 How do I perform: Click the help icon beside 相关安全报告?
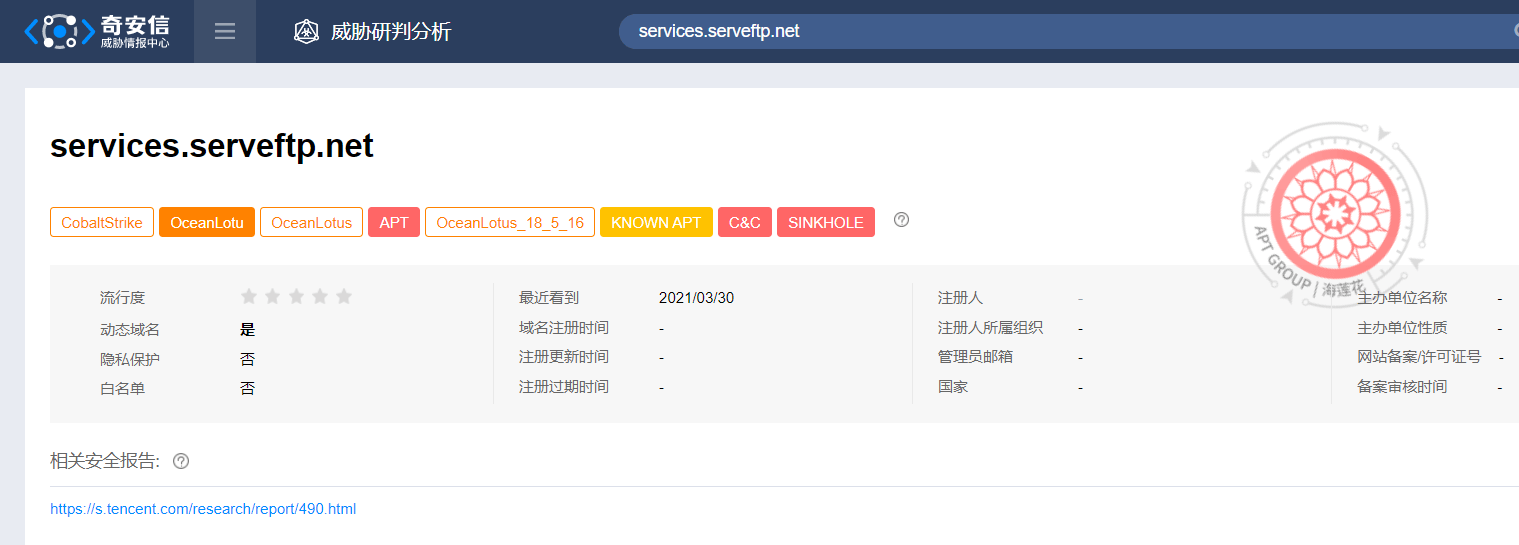click(181, 461)
